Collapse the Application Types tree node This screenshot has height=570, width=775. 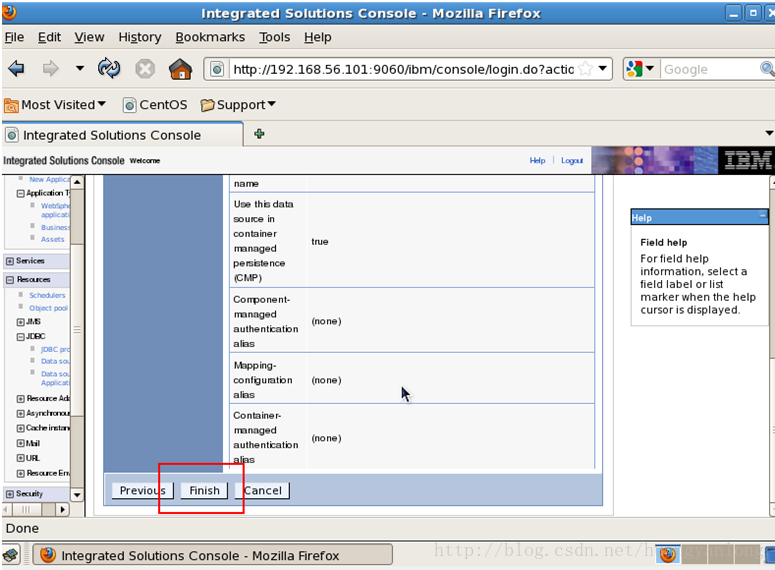coord(20,193)
